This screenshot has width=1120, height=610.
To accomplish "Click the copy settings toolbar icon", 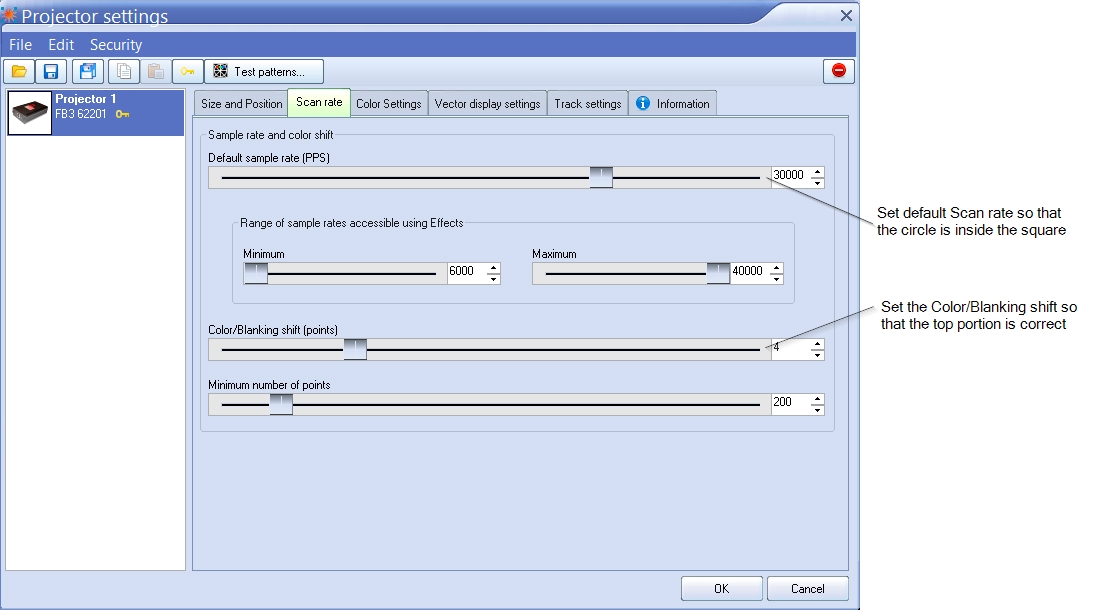I will 123,71.
